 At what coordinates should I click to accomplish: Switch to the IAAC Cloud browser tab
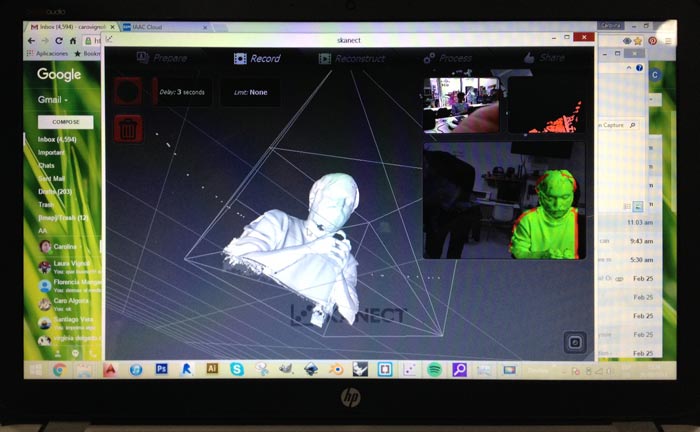[165, 27]
